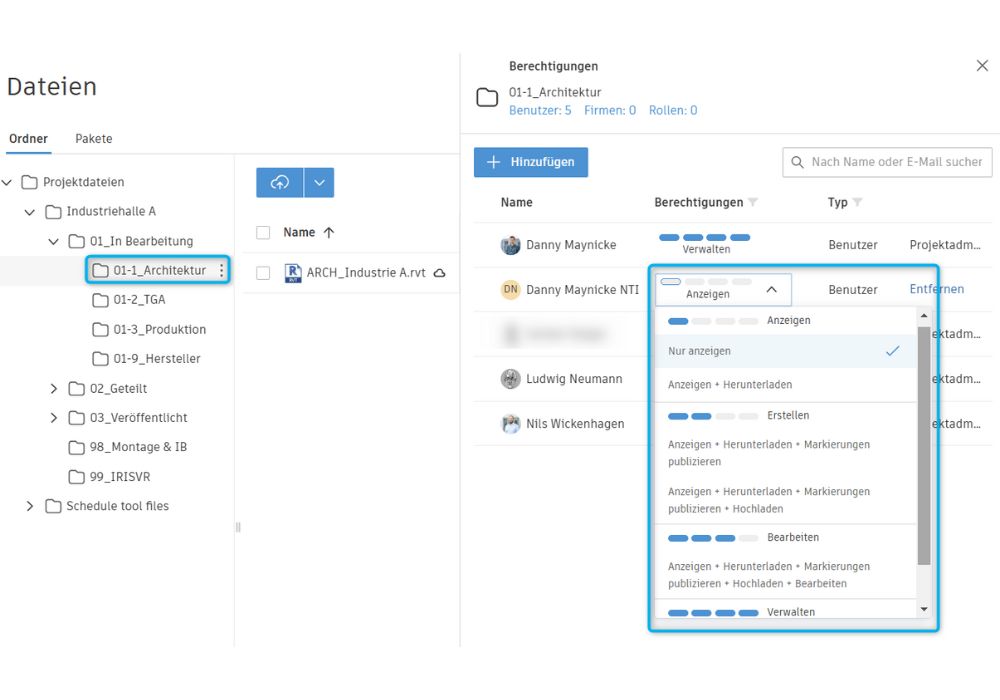Viewport: 1000px width, 700px height.
Task: Click the filter icon beside Berechtigungen column
Action: coord(753,203)
